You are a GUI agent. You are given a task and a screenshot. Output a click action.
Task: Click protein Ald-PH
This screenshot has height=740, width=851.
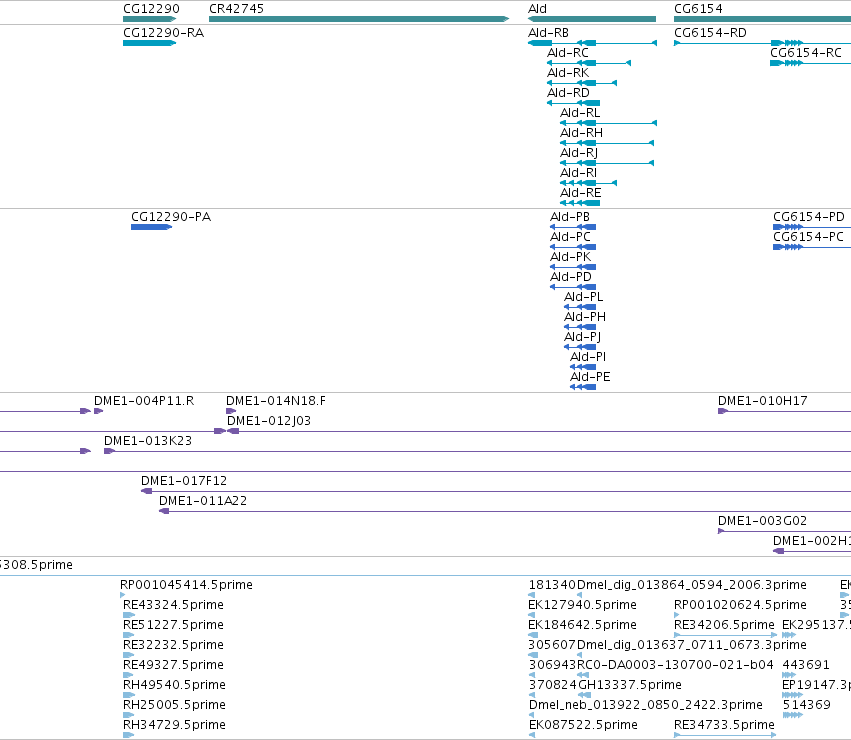tap(585, 317)
